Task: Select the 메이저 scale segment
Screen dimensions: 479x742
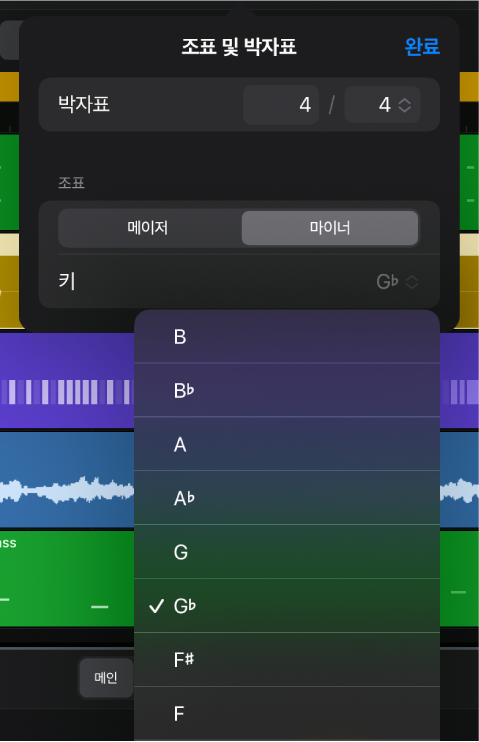Action: (148, 228)
